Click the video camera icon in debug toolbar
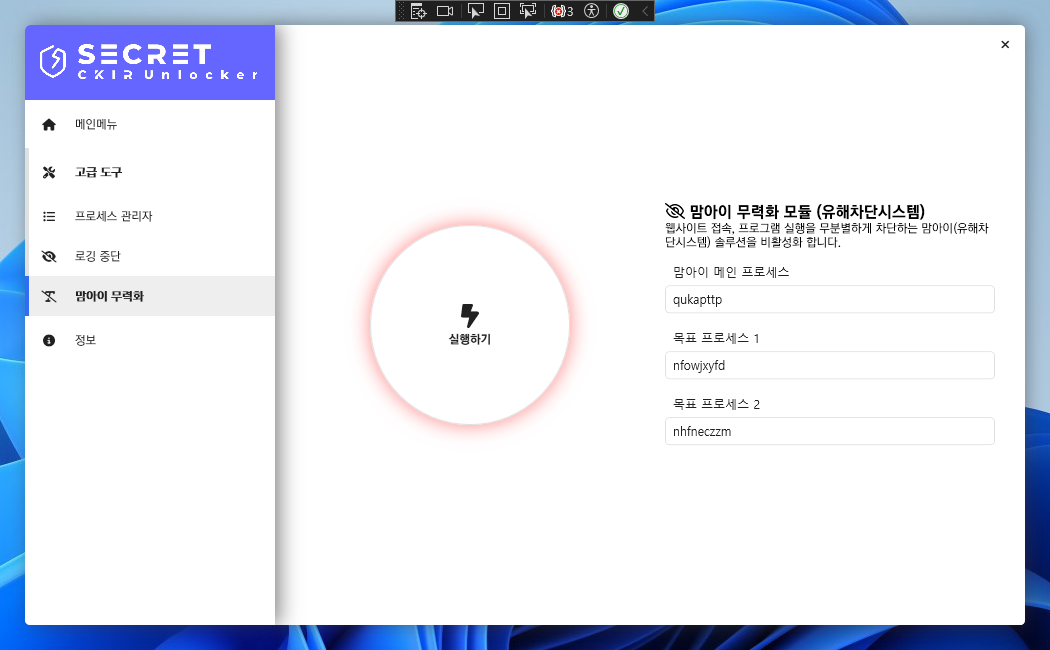Screen dimensions: 1050x650 pos(445,11)
